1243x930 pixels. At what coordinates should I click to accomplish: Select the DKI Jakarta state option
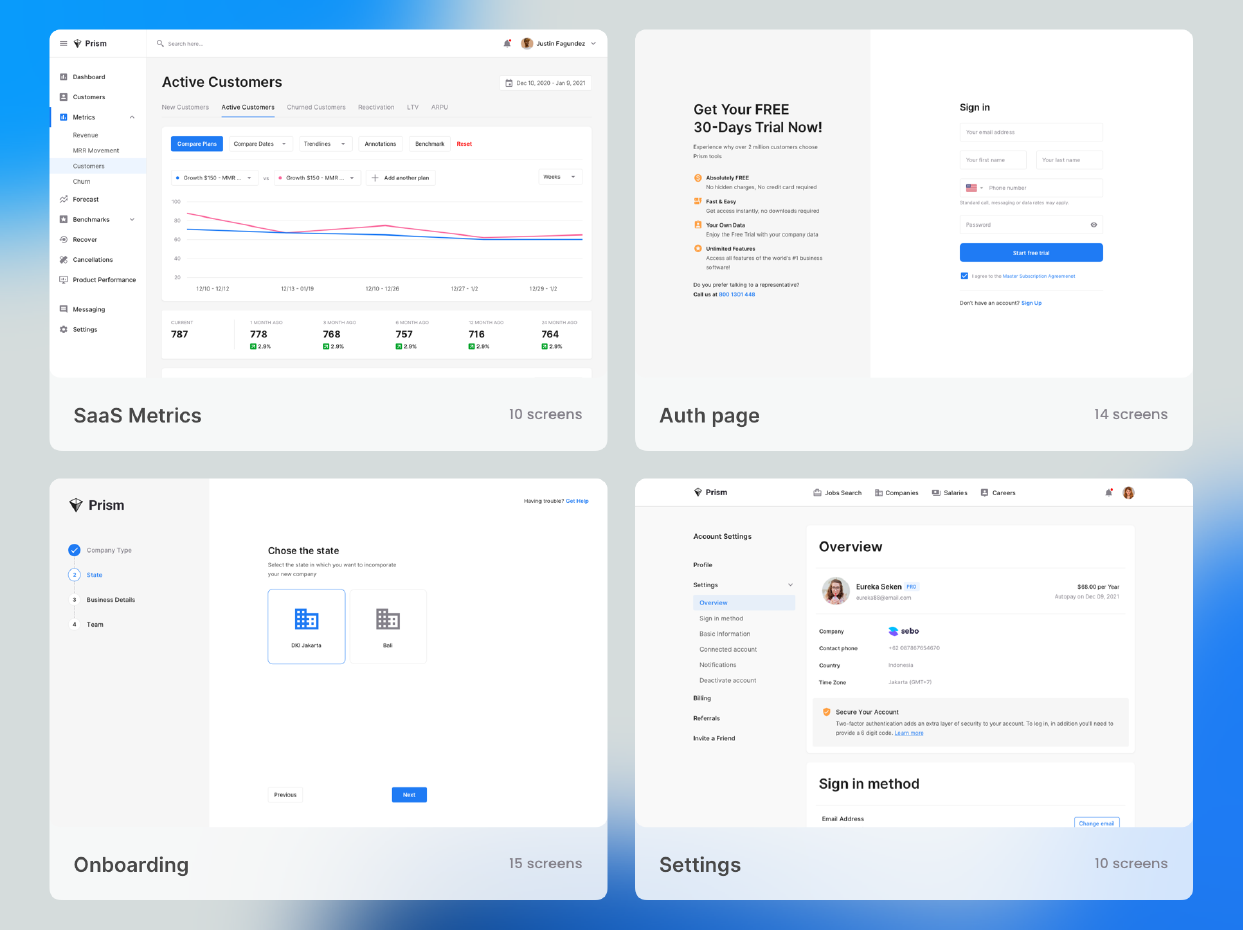click(306, 626)
